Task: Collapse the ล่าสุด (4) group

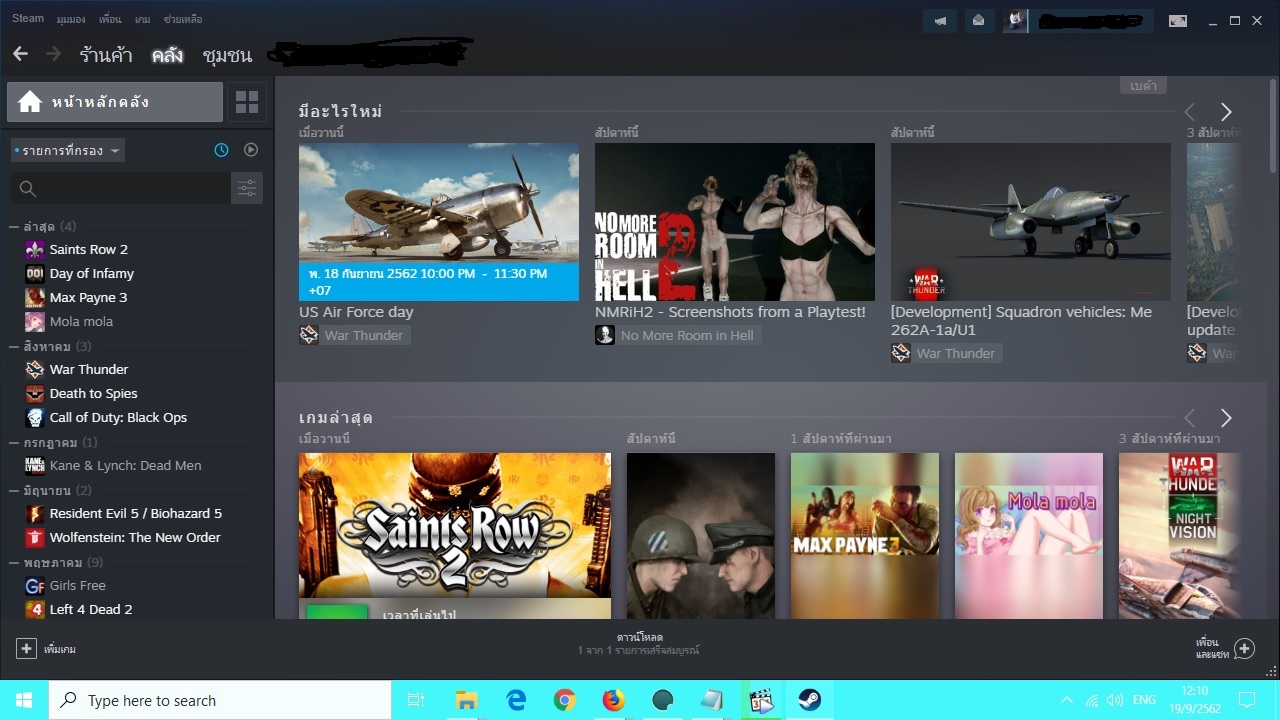Action: (14, 226)
